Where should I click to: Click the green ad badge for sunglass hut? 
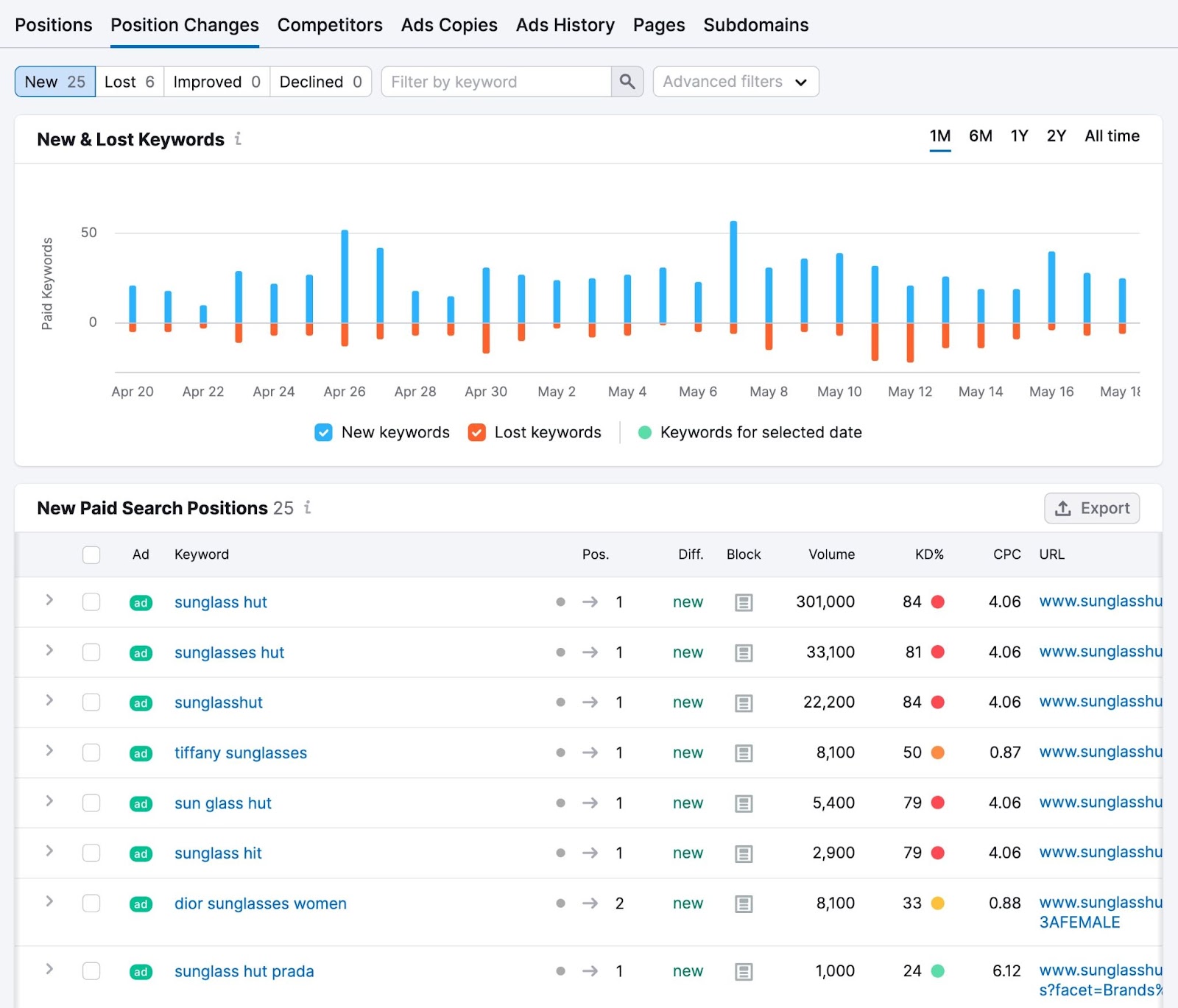point(140,602)
